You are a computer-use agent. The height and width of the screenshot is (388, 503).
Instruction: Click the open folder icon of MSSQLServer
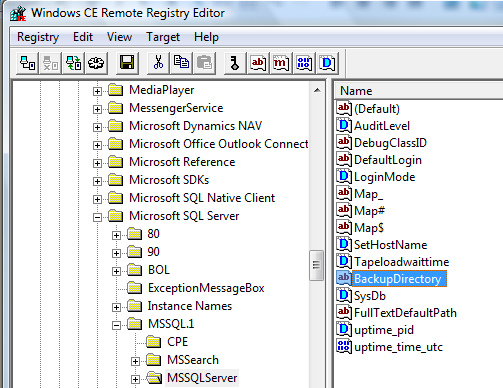[x=154, y=378]
